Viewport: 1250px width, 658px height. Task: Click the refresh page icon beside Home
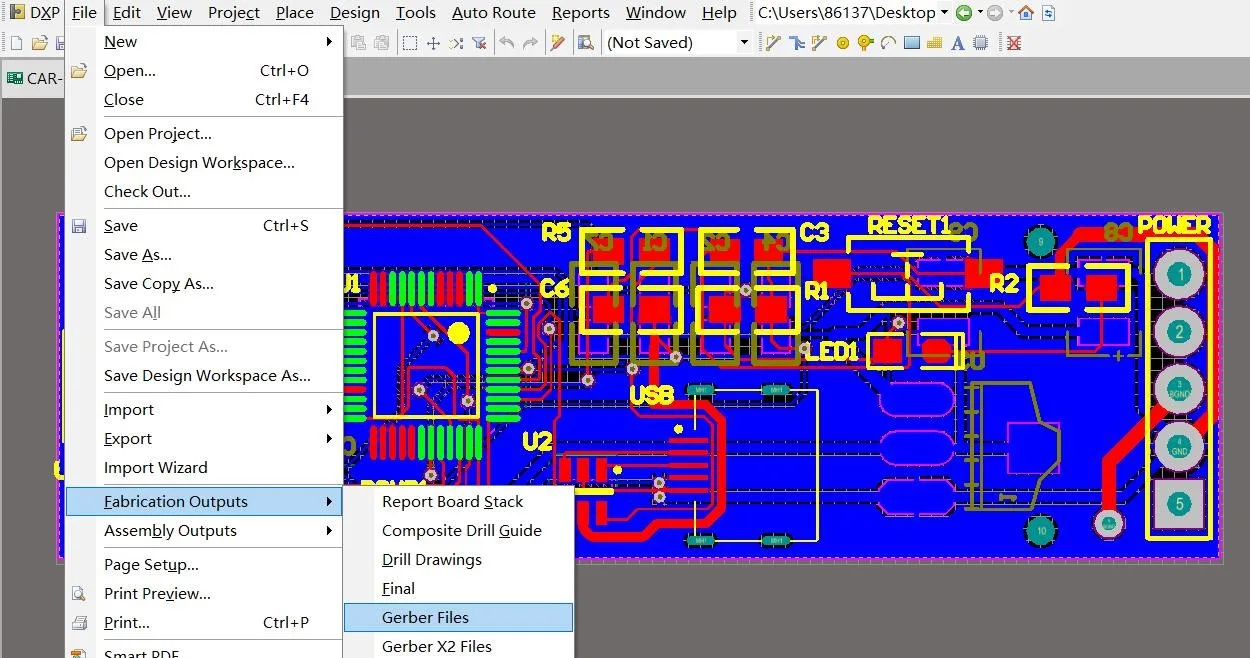(1048, 13)
